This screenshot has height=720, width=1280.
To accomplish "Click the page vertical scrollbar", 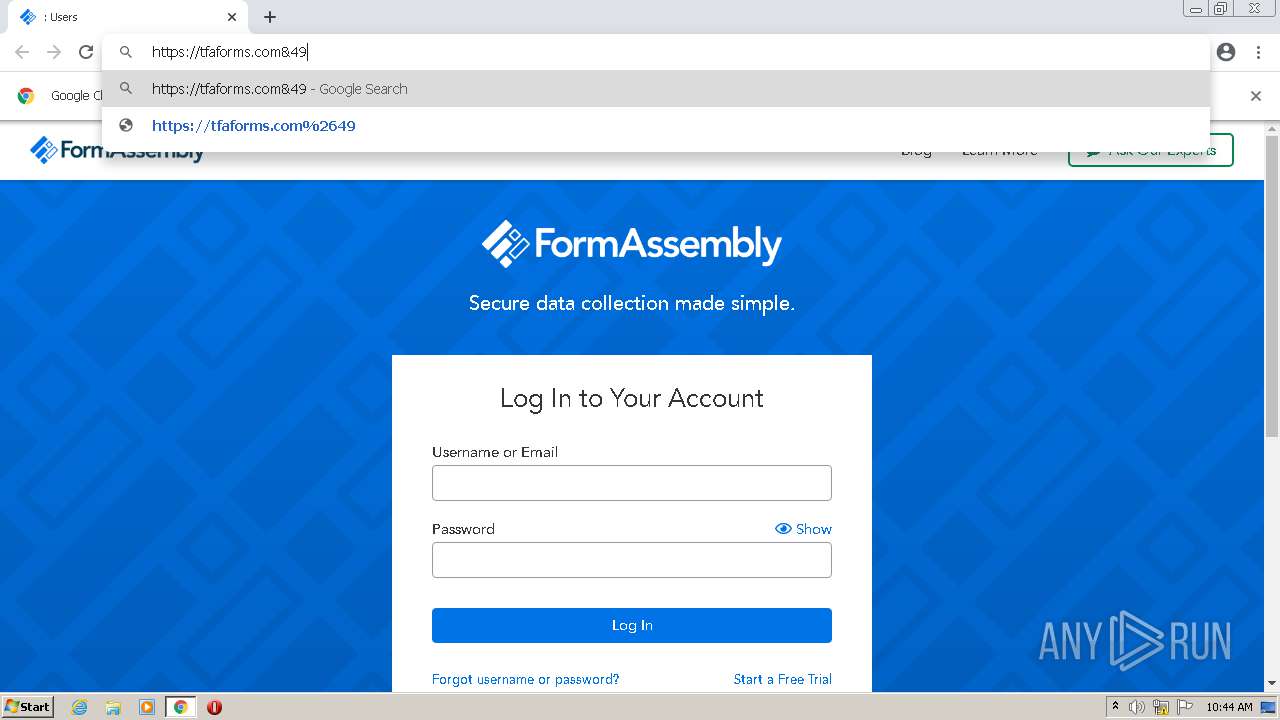I will pyautogui.click(x=1271, y=300).
